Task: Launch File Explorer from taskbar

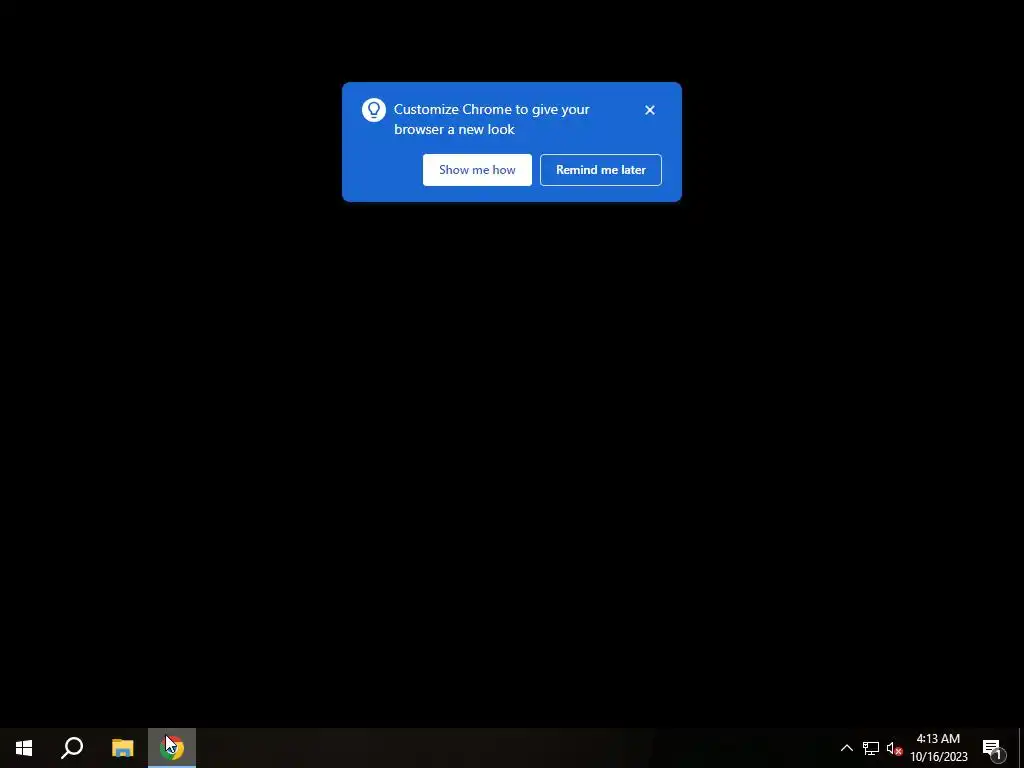Action: (x=122, y=748)
